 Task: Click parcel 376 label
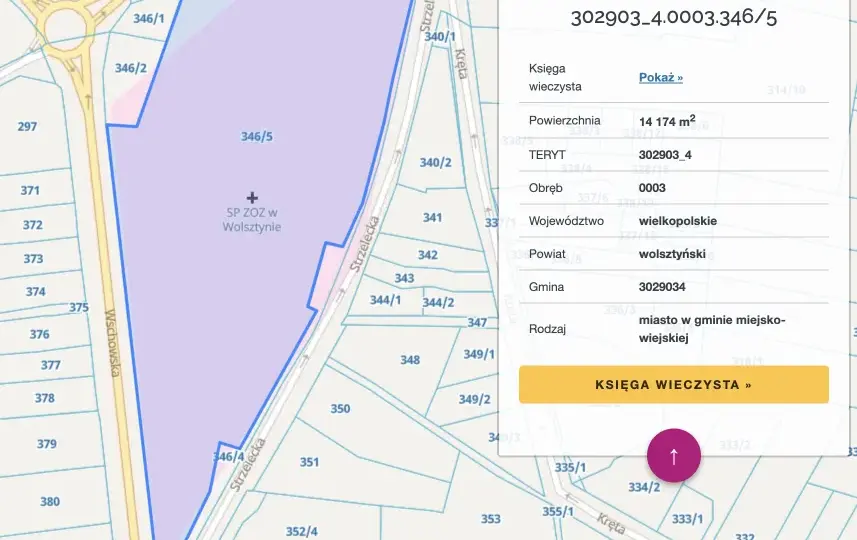(x=39, y=334)
